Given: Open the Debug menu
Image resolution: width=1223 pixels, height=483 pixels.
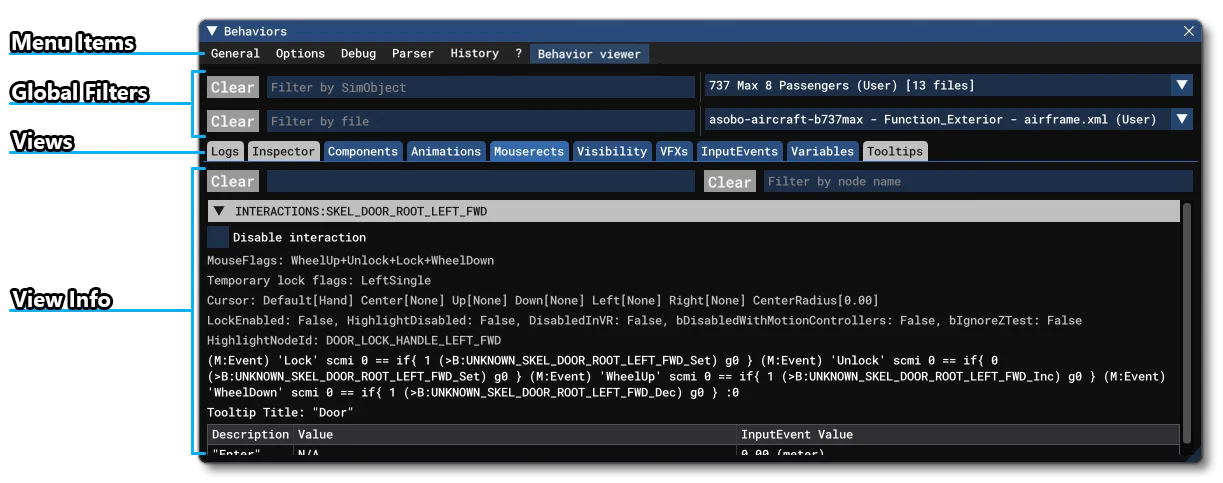Looking at the screenshot, I should coord(358,54).
